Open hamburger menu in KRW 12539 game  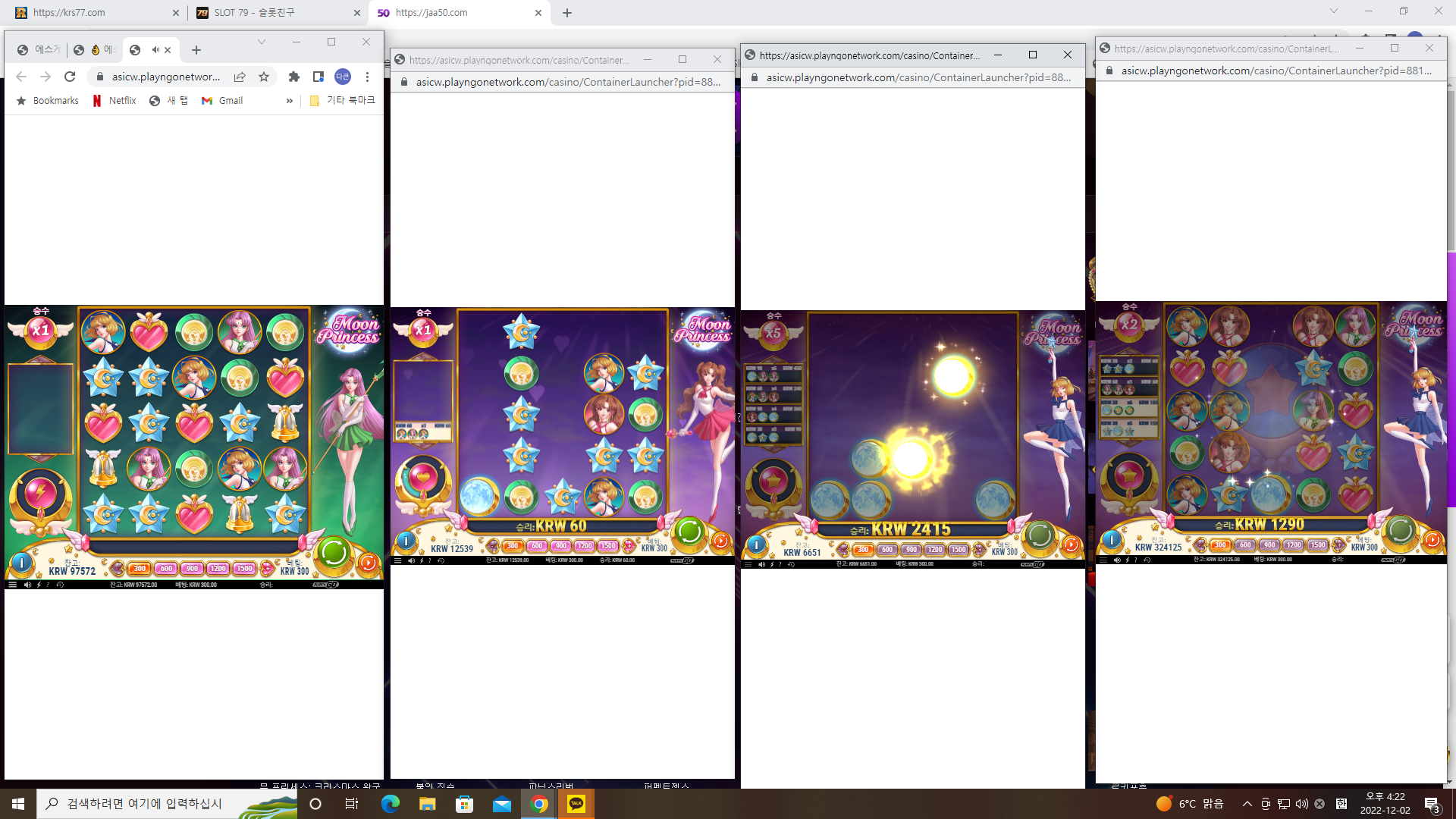(397, 560)
